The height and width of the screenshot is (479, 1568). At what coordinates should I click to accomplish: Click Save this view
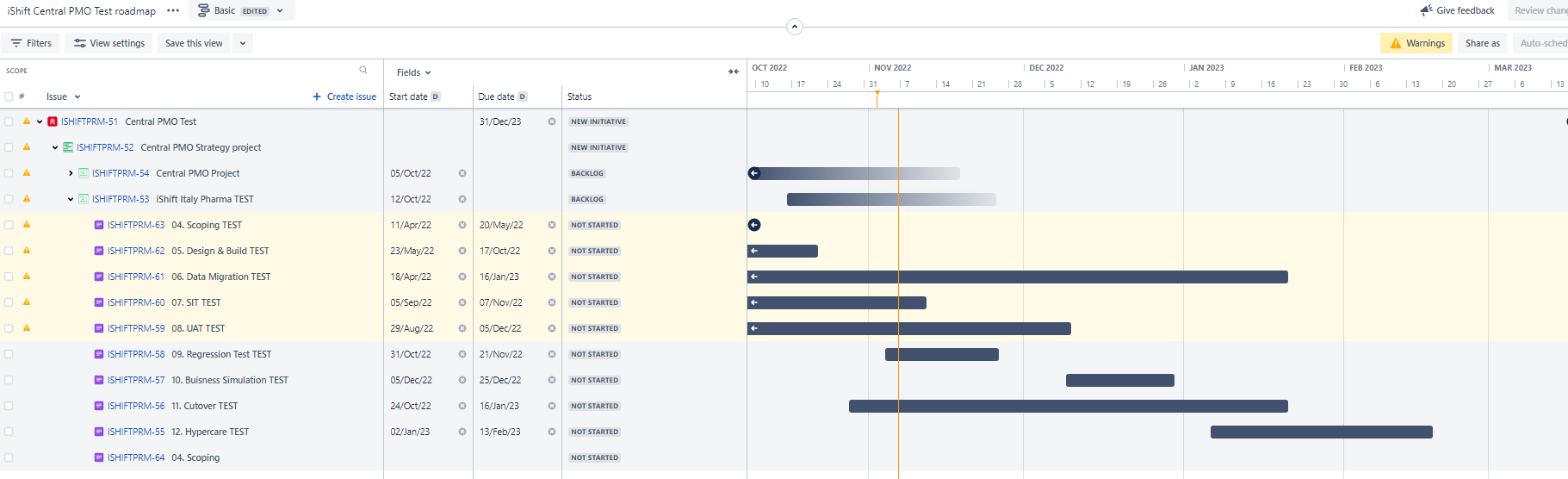(x=194, y=43)
